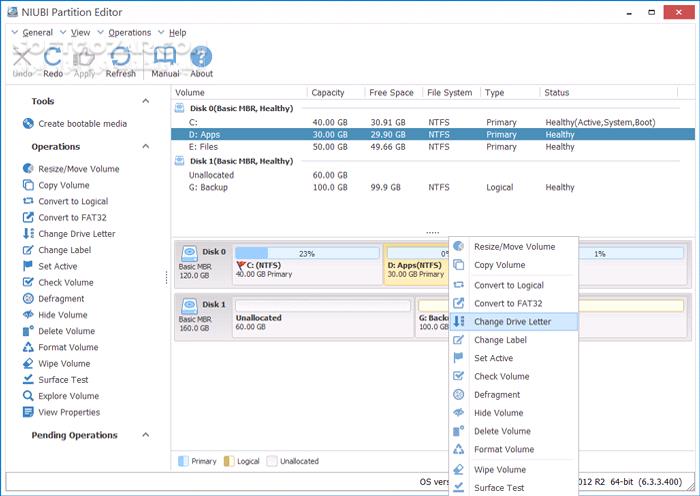Click sidebar Format Volume icon
This screenshot has height=496, width=700.
(x=28, y=347)
